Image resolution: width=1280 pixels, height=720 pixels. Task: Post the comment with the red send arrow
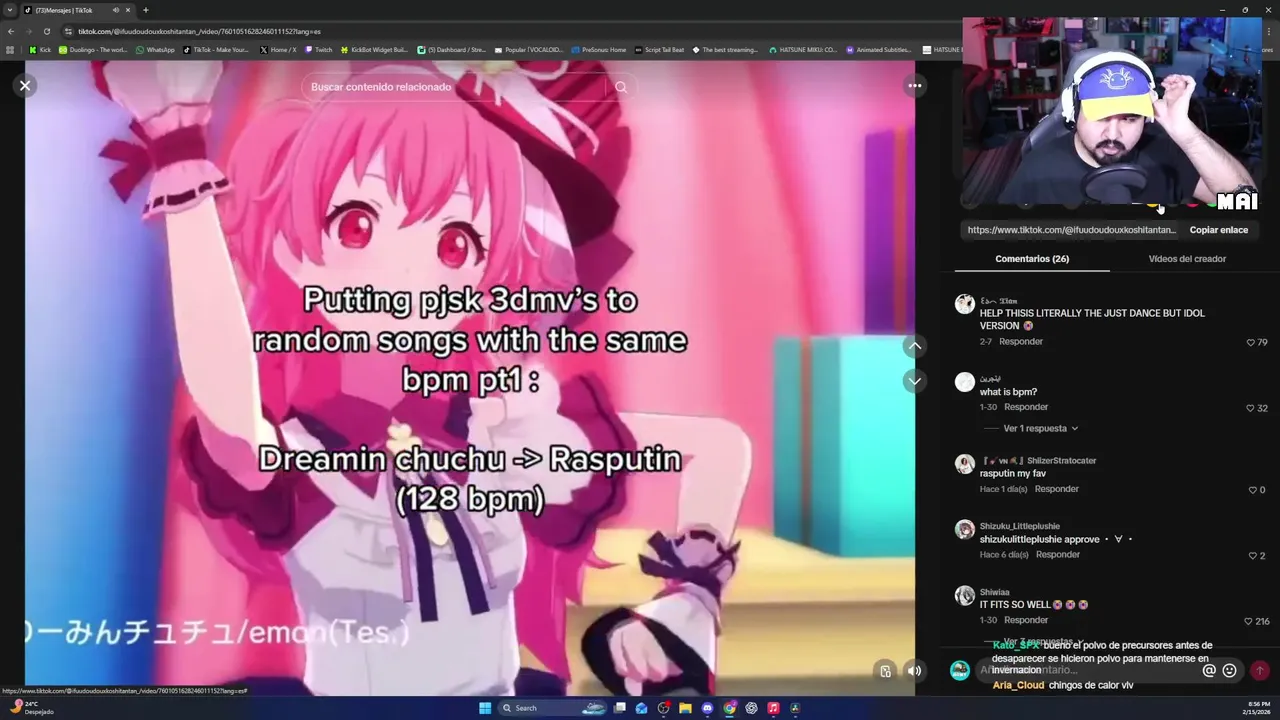point(1259,670)
